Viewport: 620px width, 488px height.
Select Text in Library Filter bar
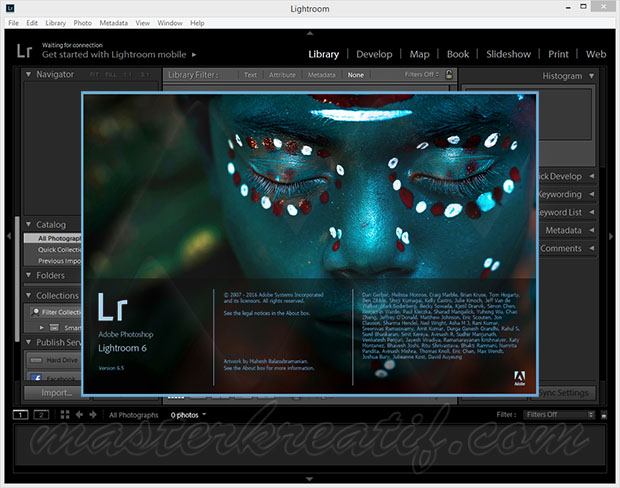click(250, 75)
